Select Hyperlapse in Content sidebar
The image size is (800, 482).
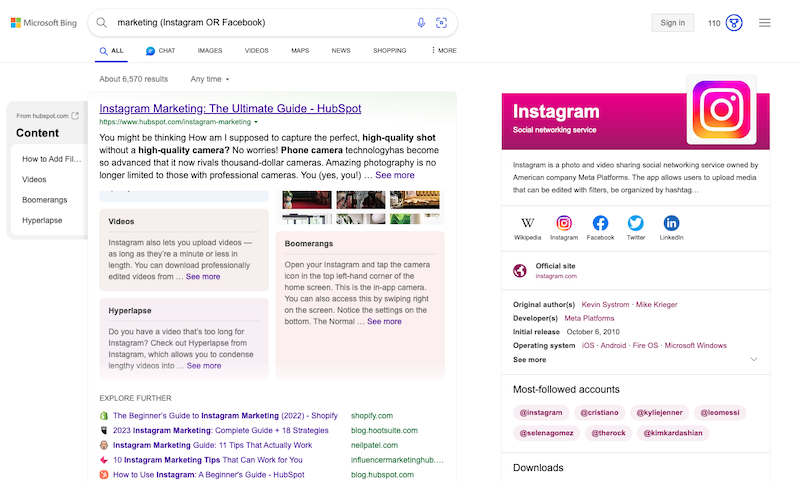[x=42, y=220]
